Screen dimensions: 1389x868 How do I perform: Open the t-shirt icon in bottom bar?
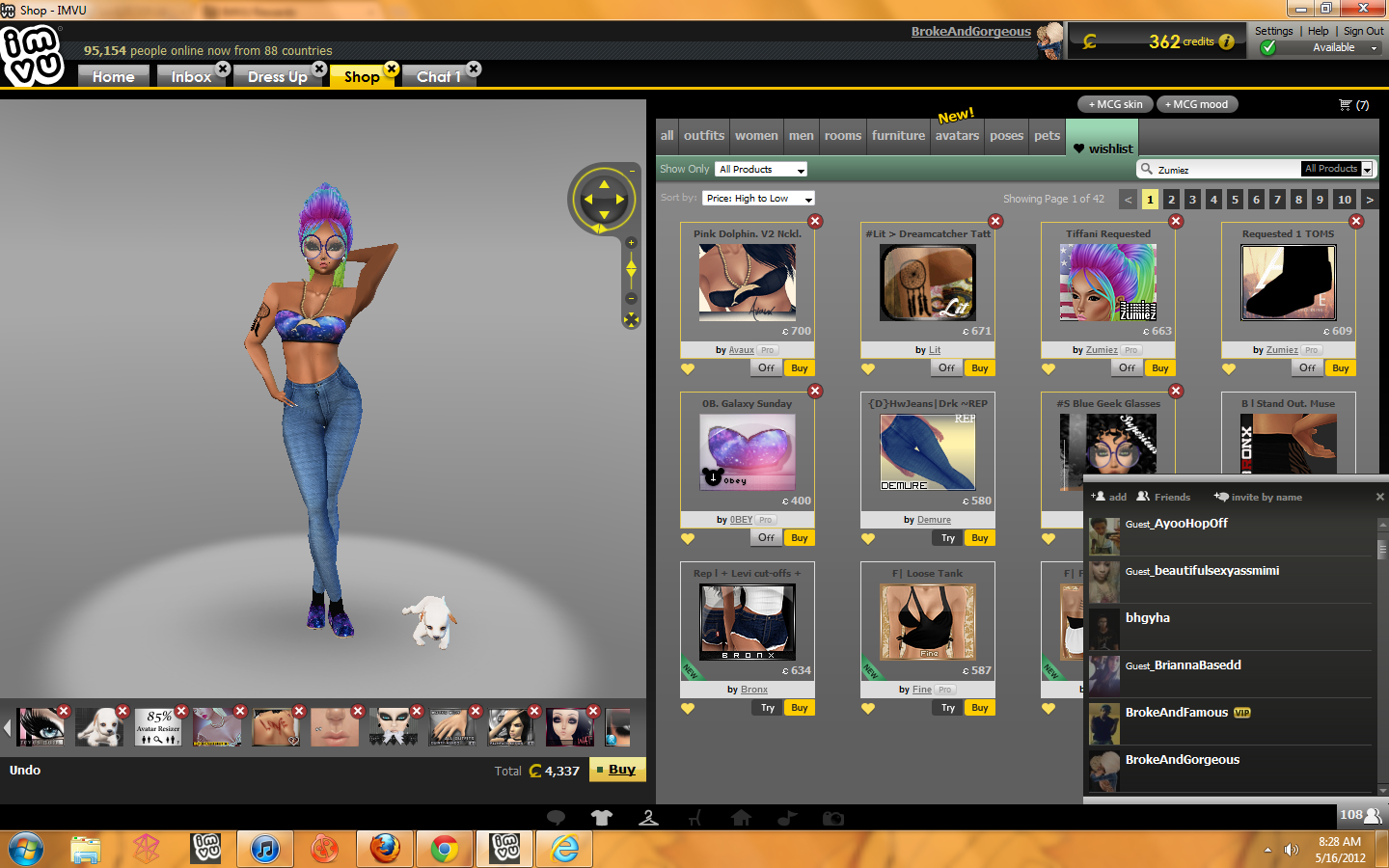click(602, 818)
